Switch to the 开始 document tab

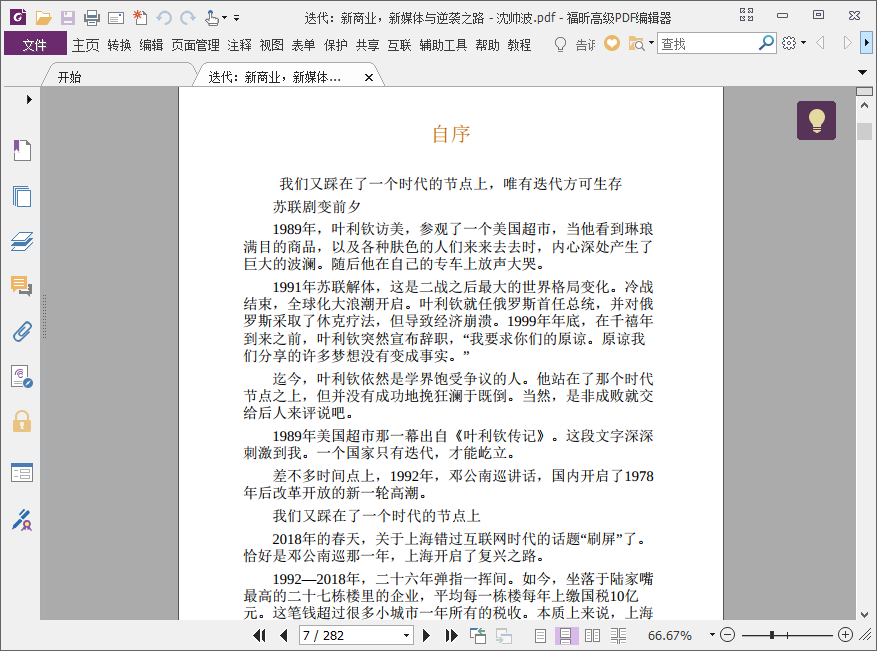click(69, 77)
